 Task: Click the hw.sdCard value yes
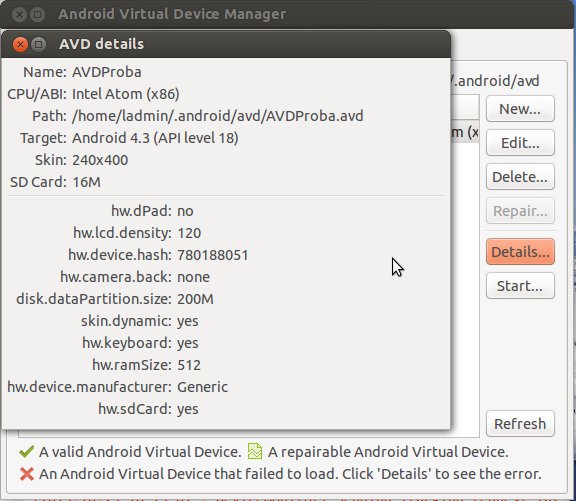point(188,410)
